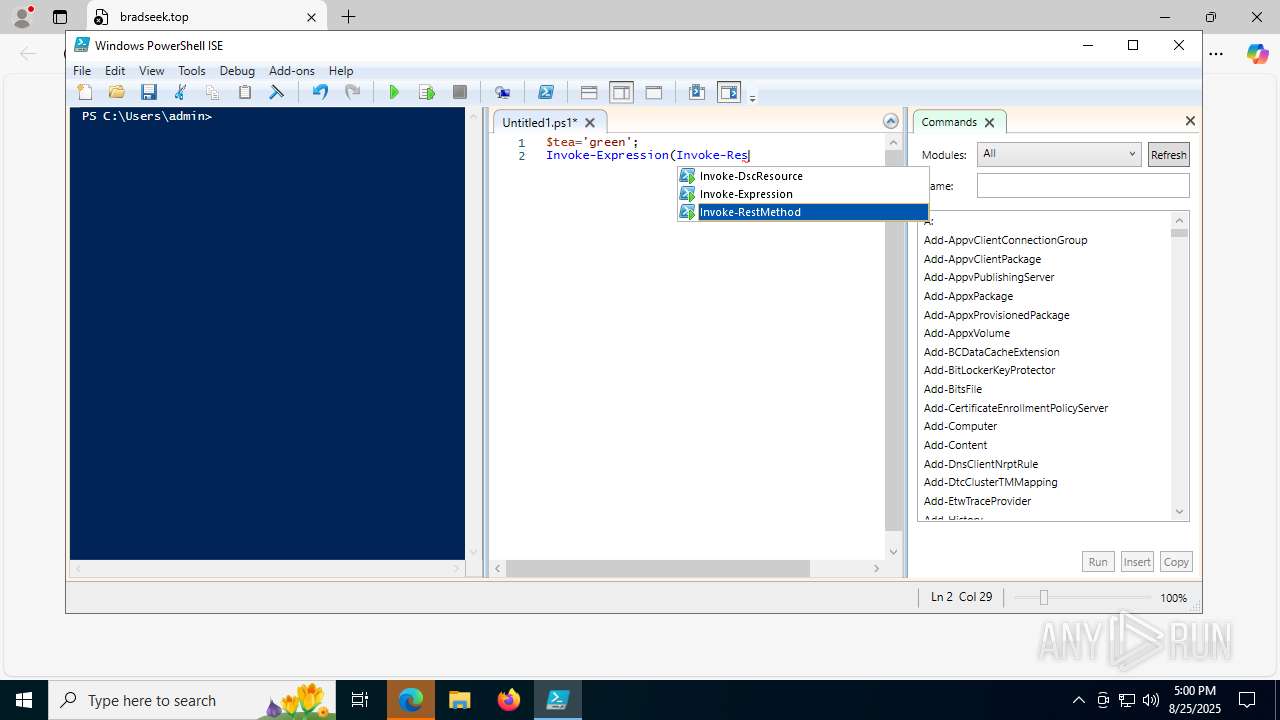Select Add-AppxProvisionedPackage in the commands list
Screen dimensions: 1280x720
click(x=996, y=315)
